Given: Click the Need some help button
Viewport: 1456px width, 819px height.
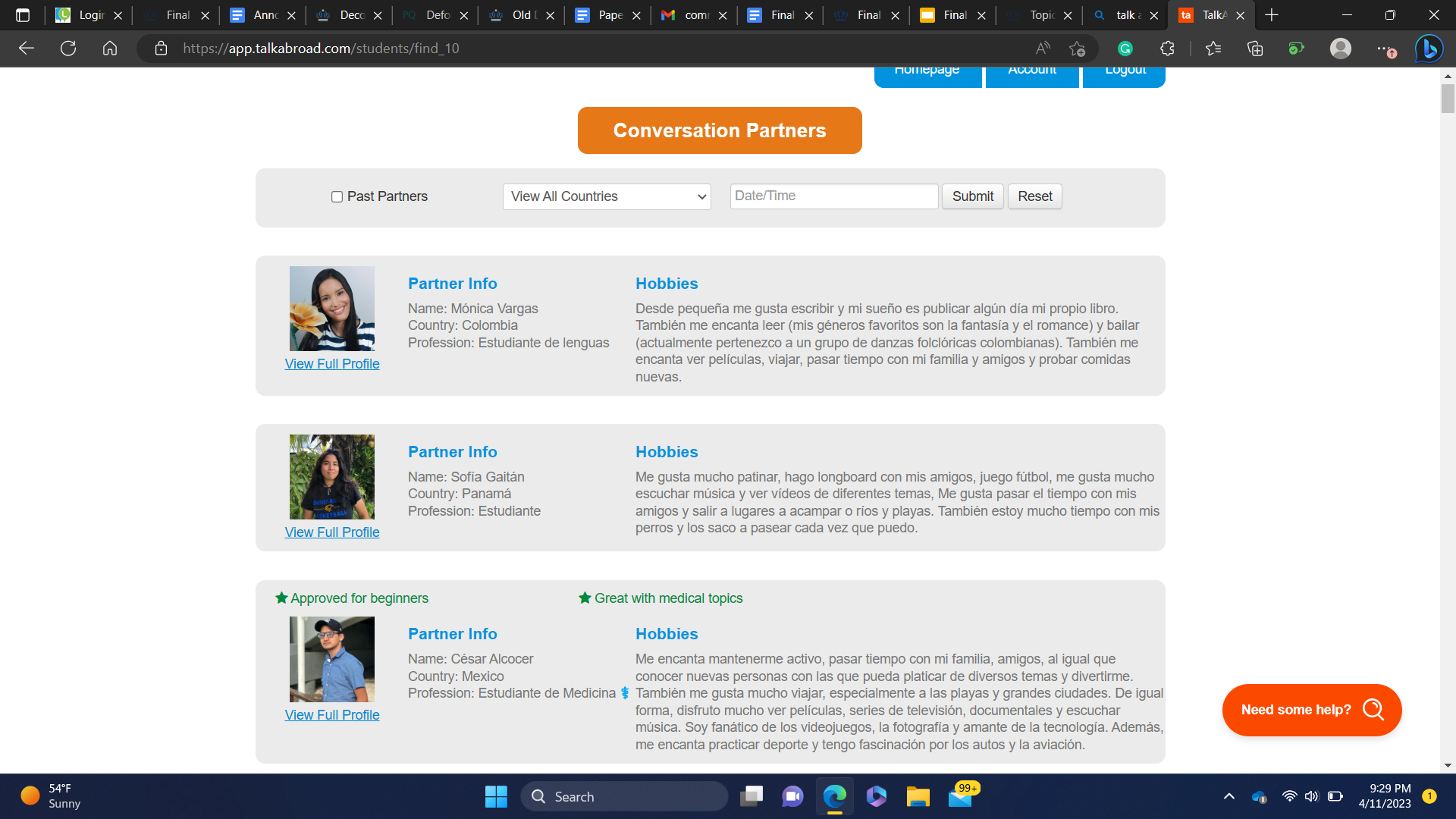Looking at the screenshot, I should [1311, 710].
